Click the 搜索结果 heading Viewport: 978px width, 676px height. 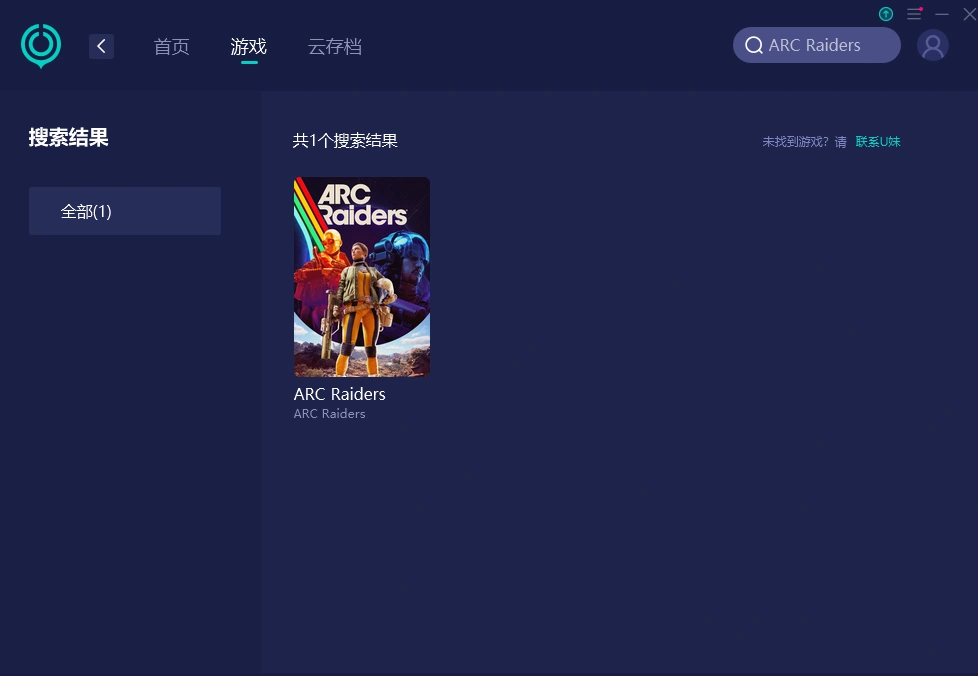click(69, 137)
